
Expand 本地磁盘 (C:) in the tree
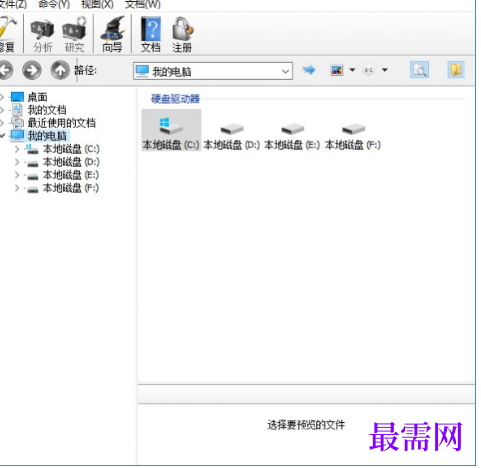click(x=17, y=149)
